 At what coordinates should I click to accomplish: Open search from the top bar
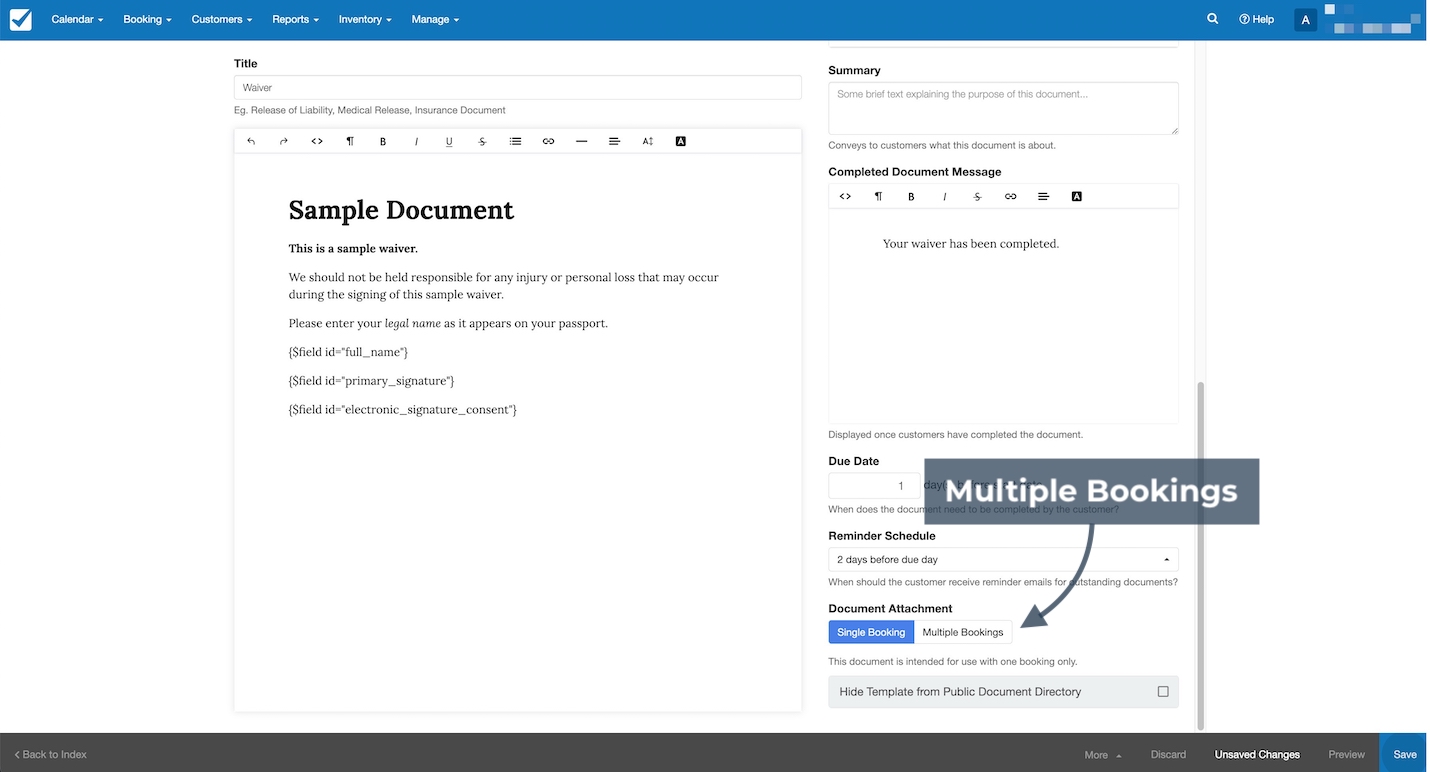1212,19
